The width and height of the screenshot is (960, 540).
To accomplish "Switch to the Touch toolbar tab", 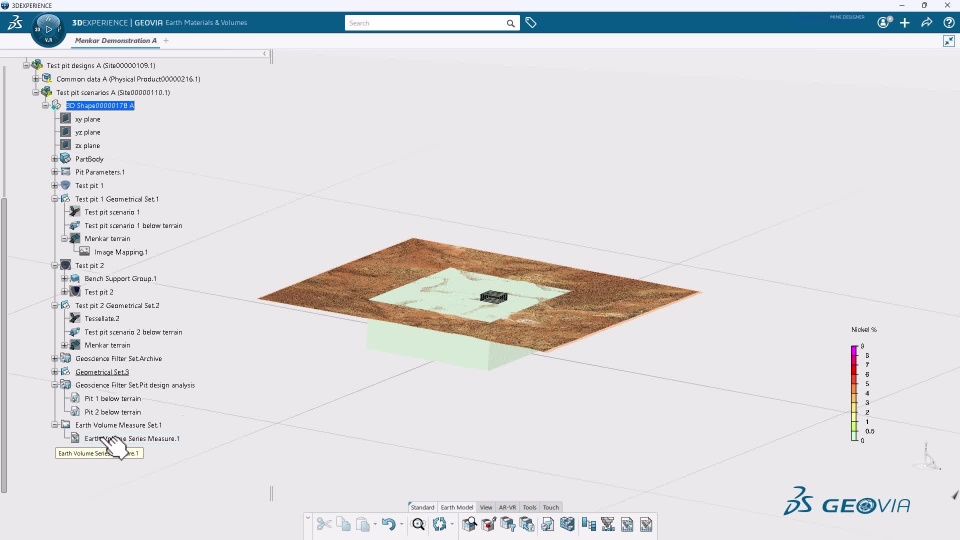I will [551, 507].
